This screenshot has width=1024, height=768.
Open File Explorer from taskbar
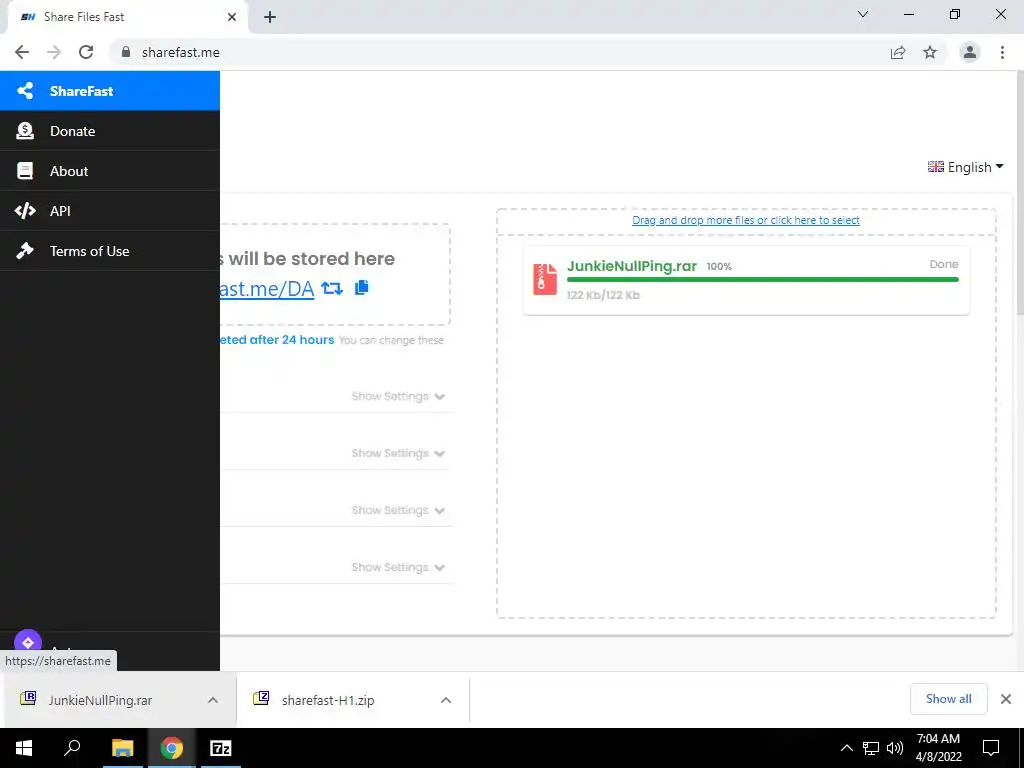(122, 748)
